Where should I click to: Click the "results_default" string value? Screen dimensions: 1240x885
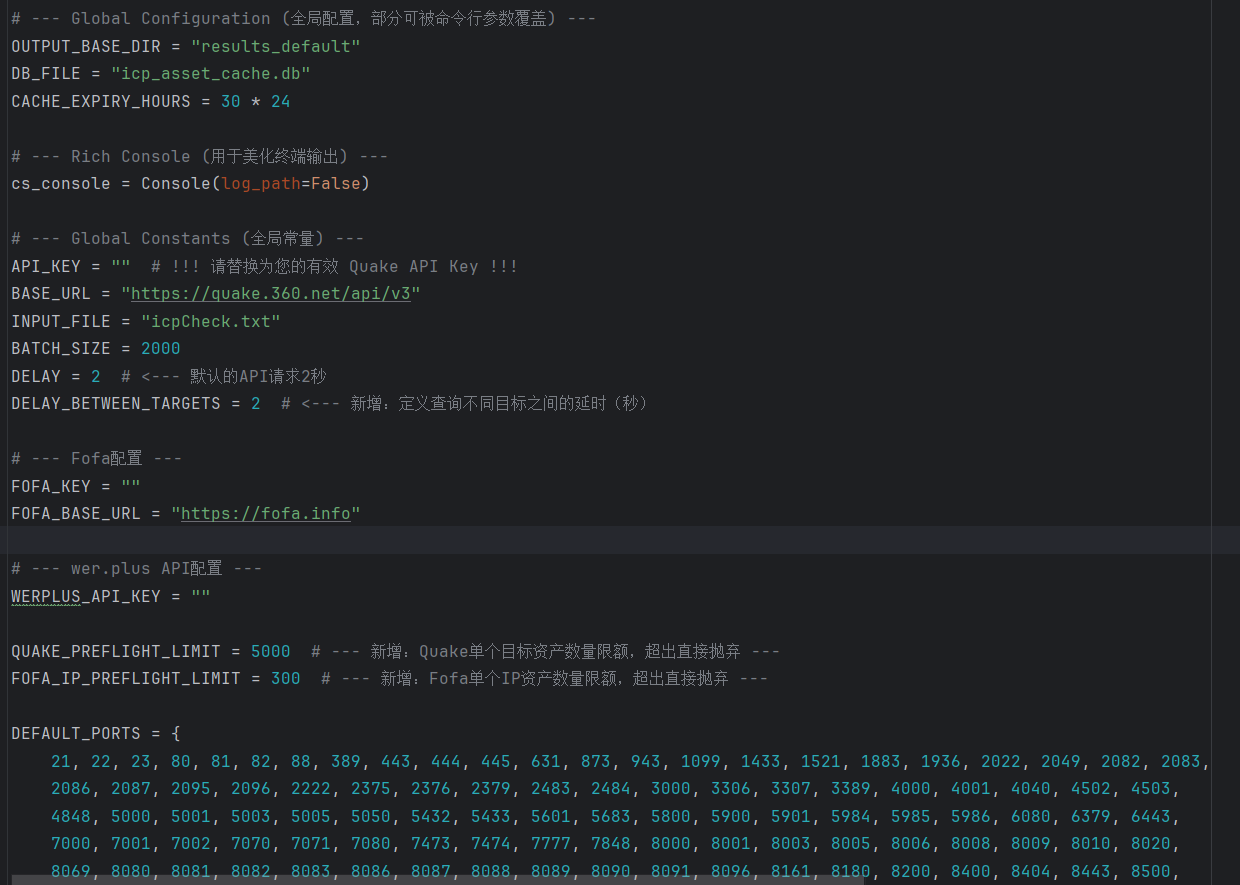click(275, 47)
